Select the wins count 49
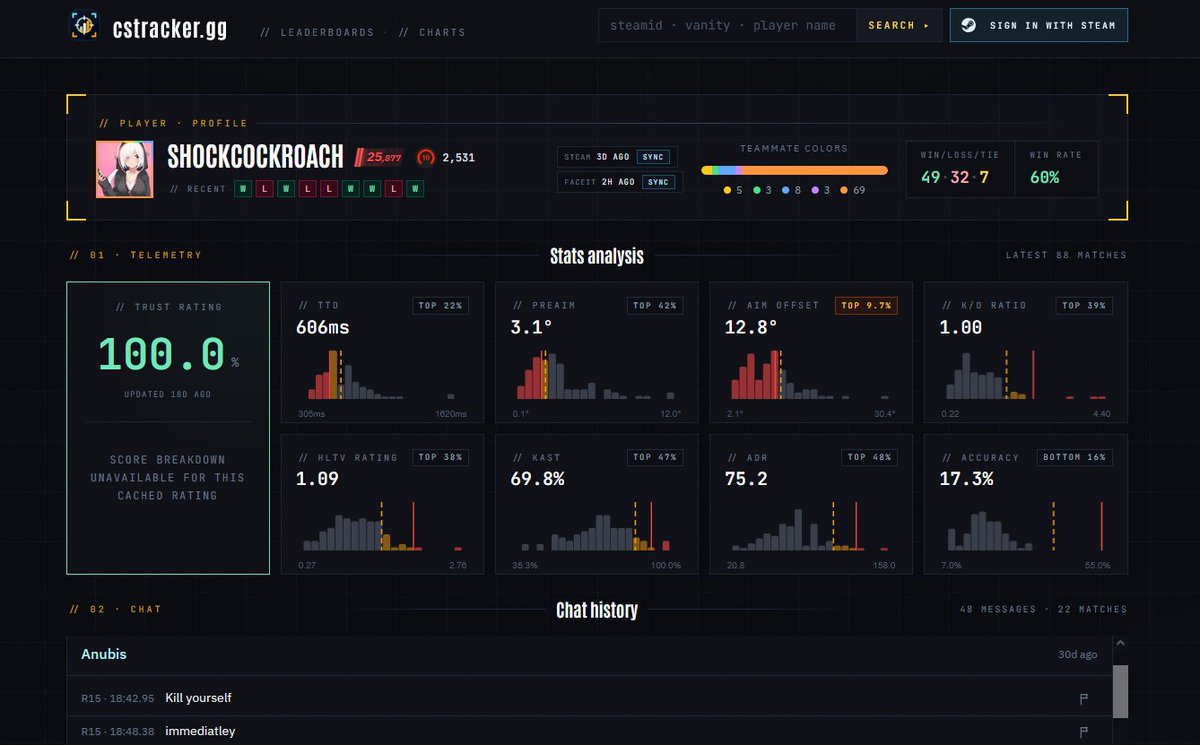The image size is (1200, 745). pyautogui.click(x=931, y=177)
